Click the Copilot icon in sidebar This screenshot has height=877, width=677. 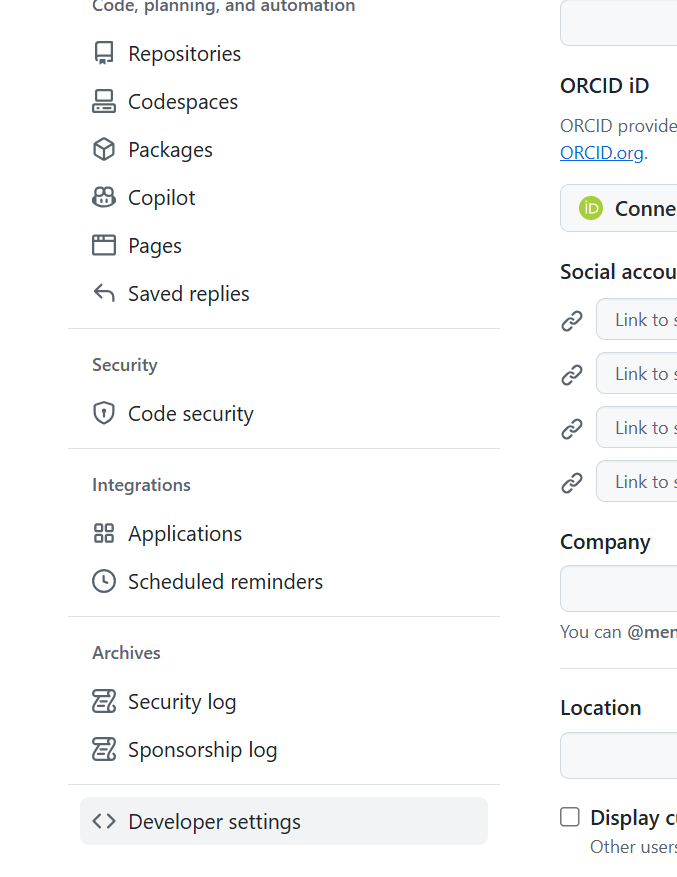pyautogui.click(x=104, y=198)
